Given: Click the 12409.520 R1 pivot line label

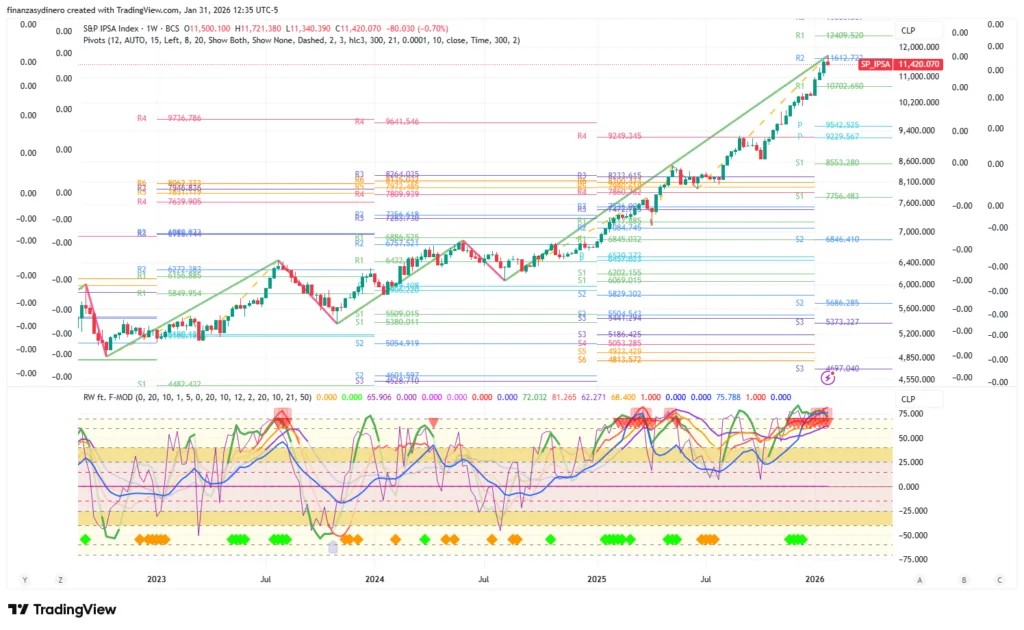Looking at the screenshot, I should pyautogui.click(x=843, y=35).
